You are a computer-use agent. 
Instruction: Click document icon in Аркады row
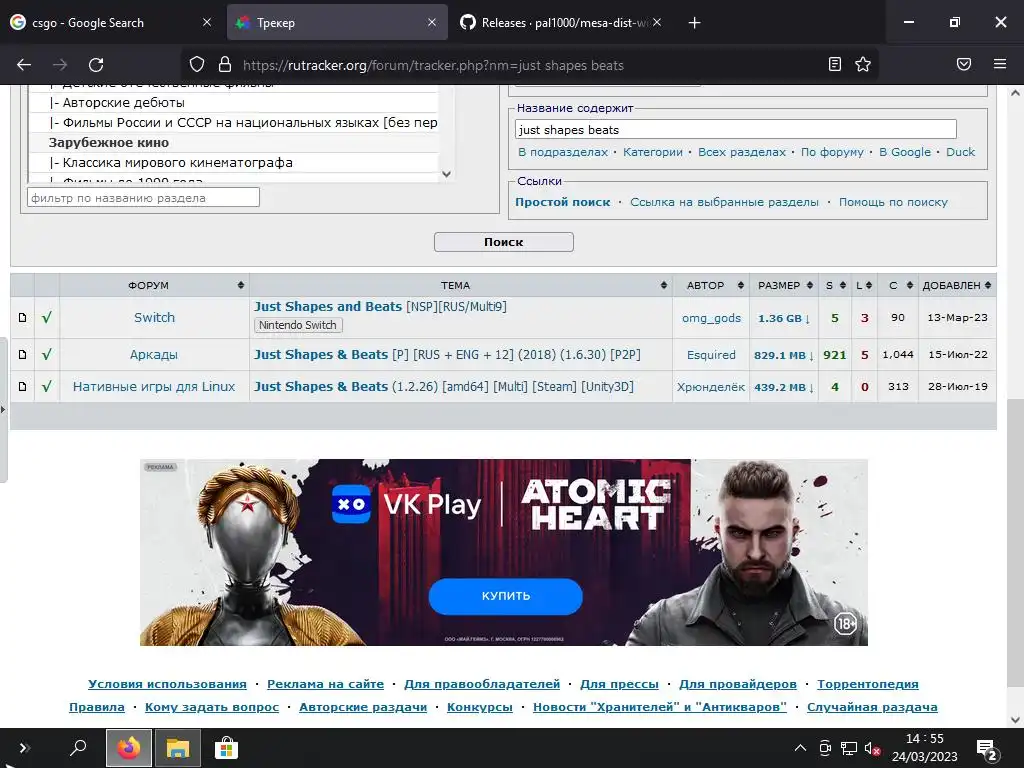coord(22,355)
